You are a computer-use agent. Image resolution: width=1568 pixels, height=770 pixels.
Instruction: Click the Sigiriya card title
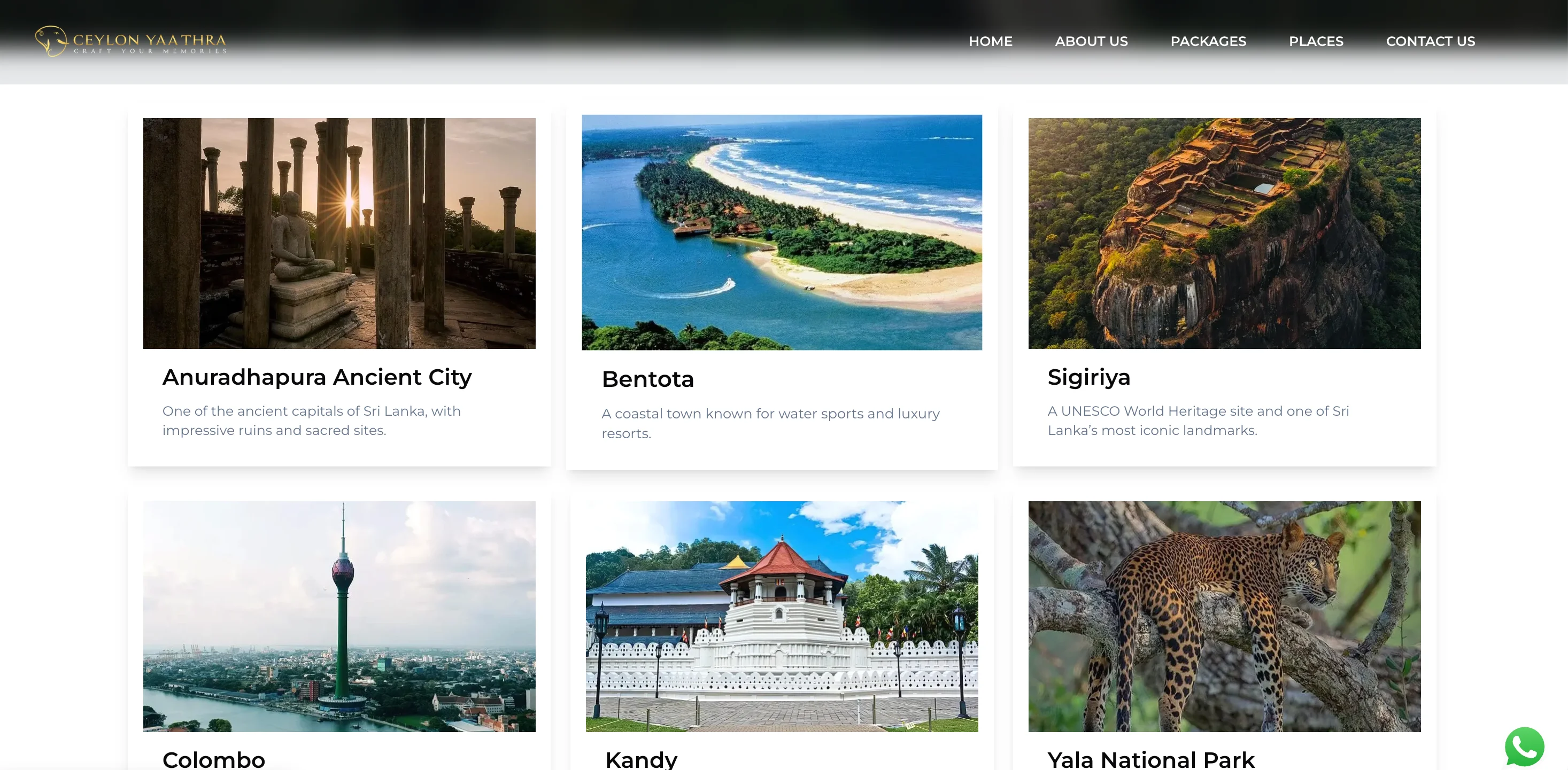pos(1088,377)
